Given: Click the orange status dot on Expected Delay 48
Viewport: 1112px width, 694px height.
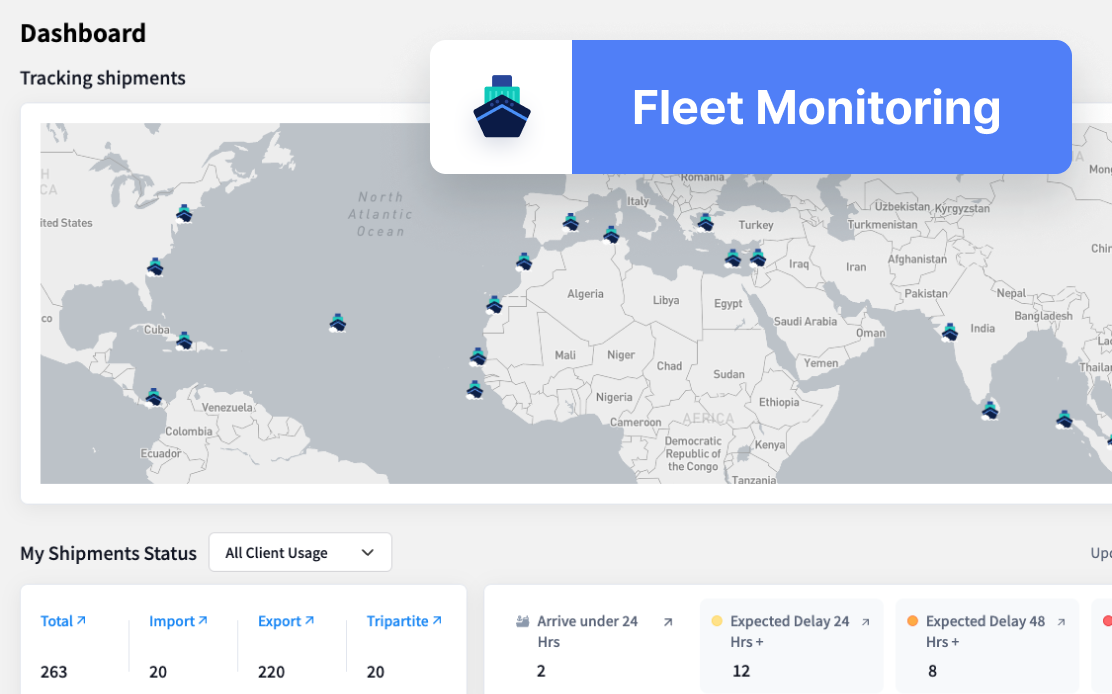Looking at the screenshot, I should coord(910,621).
